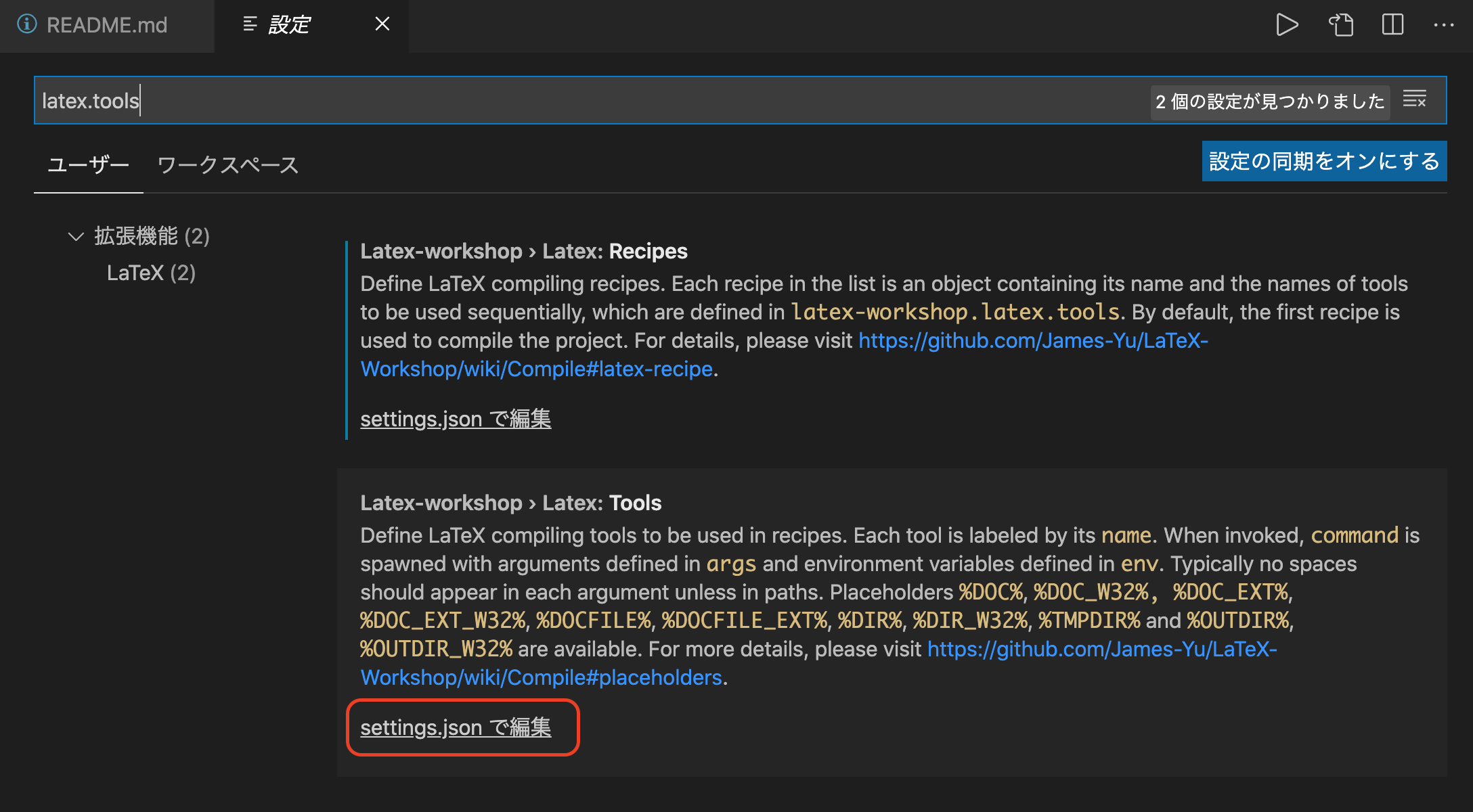The width and height of the screenshot is (1473, 812).
Task: Turn on settings sync with 設定の同期をオンにする
Action: [1324, 161]
